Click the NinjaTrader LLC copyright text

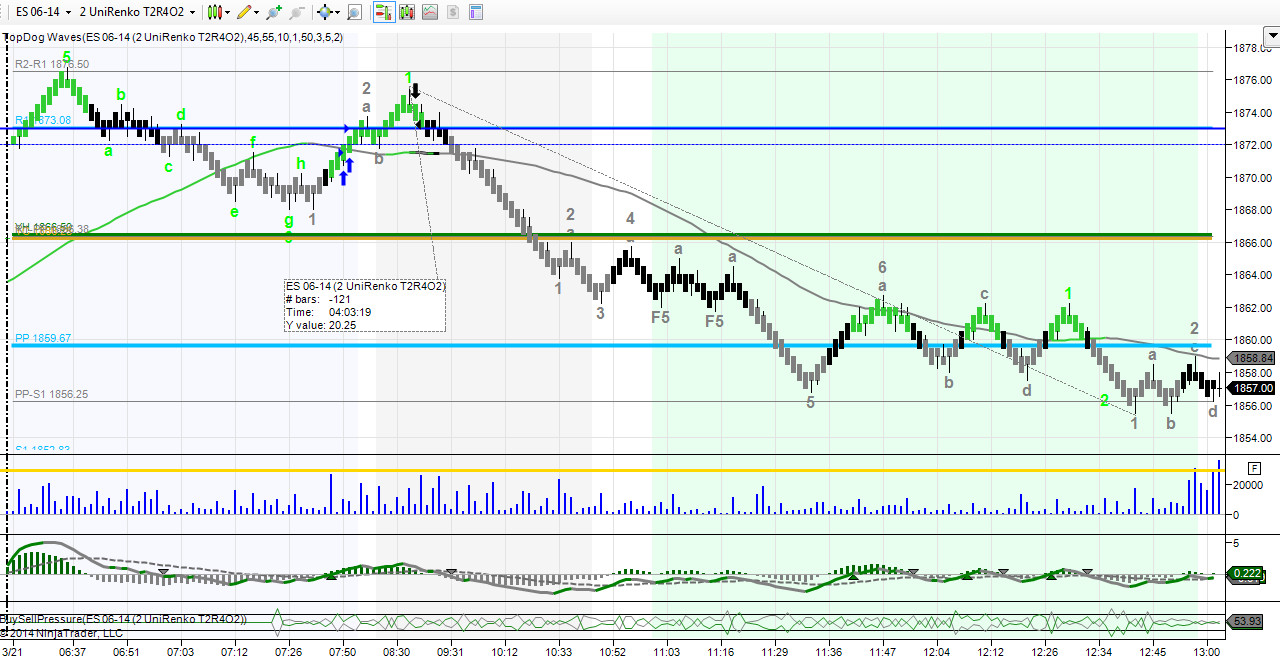click(x=62, y=633)
